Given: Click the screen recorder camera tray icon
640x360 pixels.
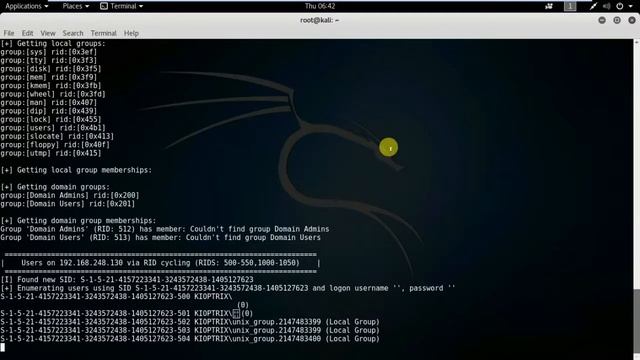Looking at the screenshot, I should coord(549,6).
